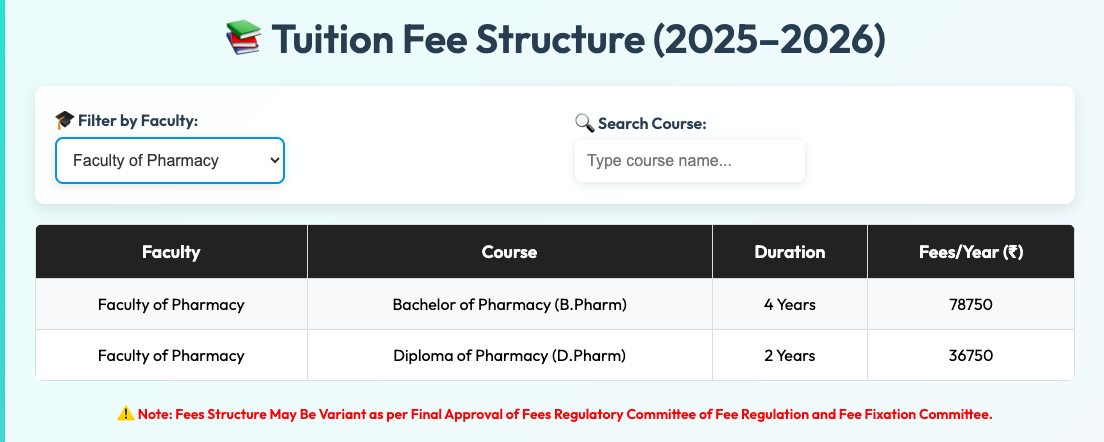Viewport: 1104px width, 442px height.
Task: Click the Course column header
Action: tap(510, 252)
